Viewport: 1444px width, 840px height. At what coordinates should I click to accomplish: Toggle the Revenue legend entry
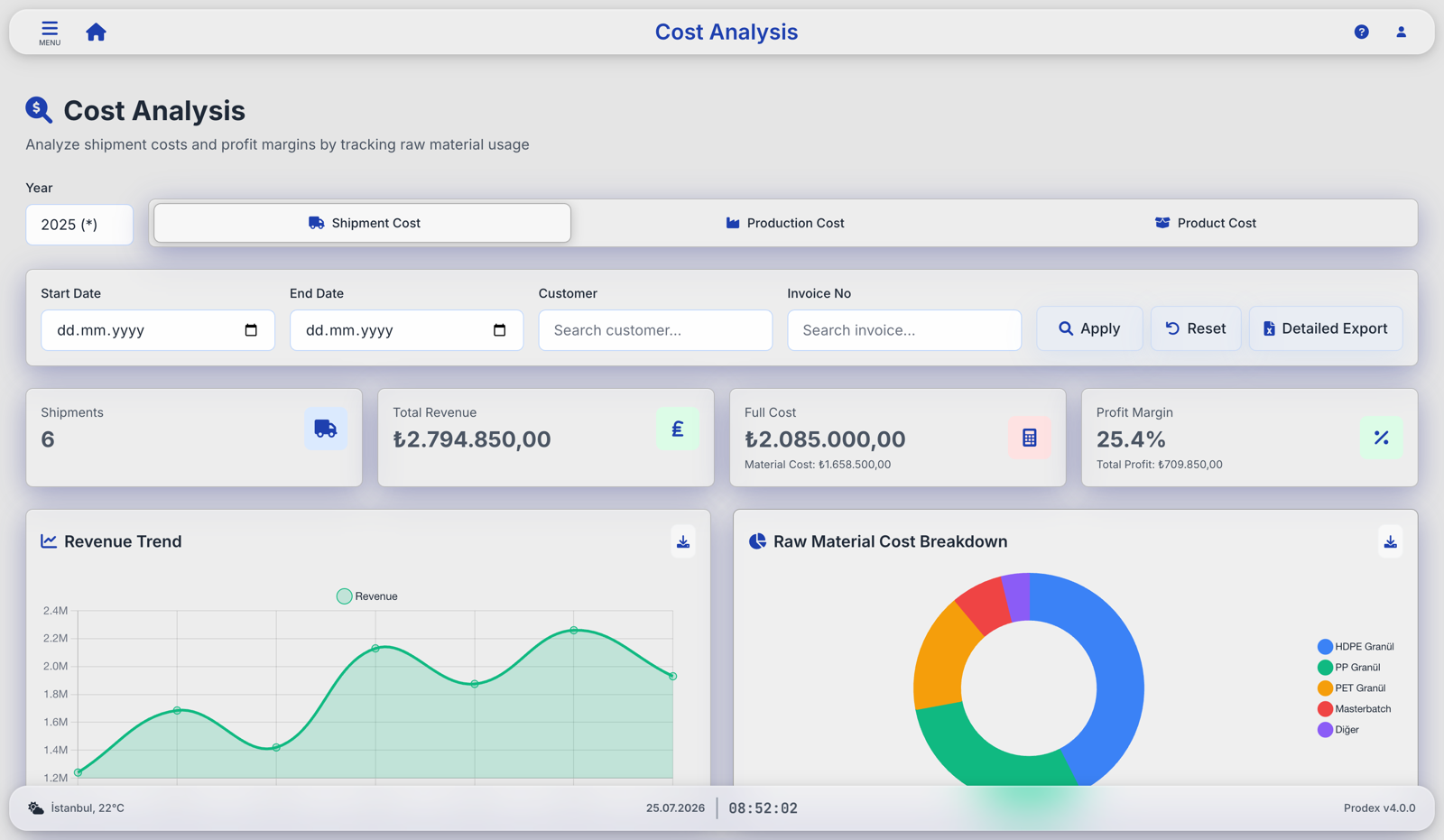(x=366, y=596)
